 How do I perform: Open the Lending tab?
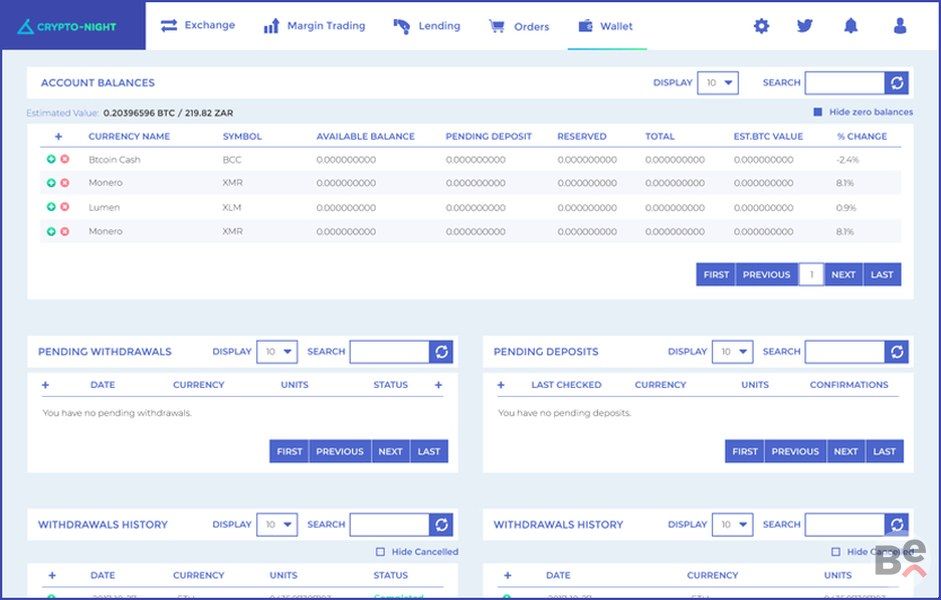(x=427, y=26)
